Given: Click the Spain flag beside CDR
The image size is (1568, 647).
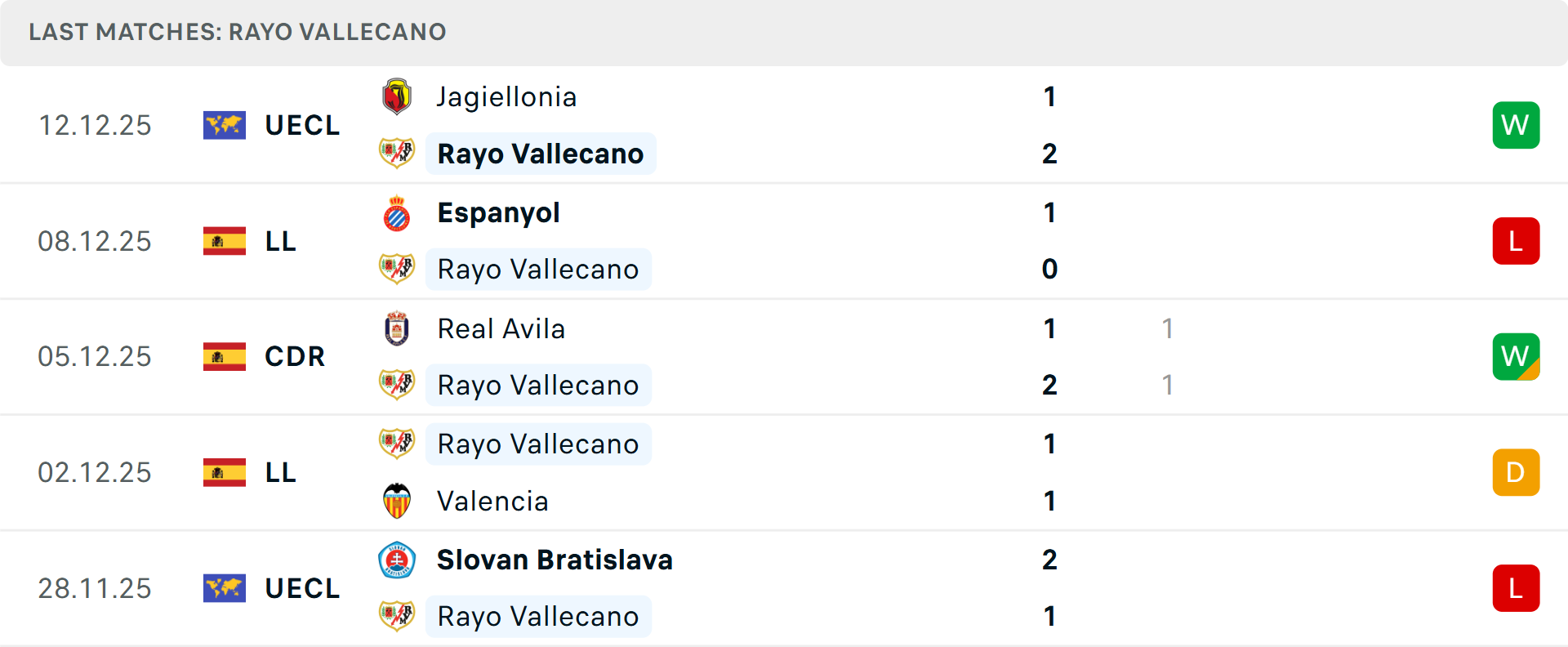Looking at the screenshot, I should tap(225, 356).
